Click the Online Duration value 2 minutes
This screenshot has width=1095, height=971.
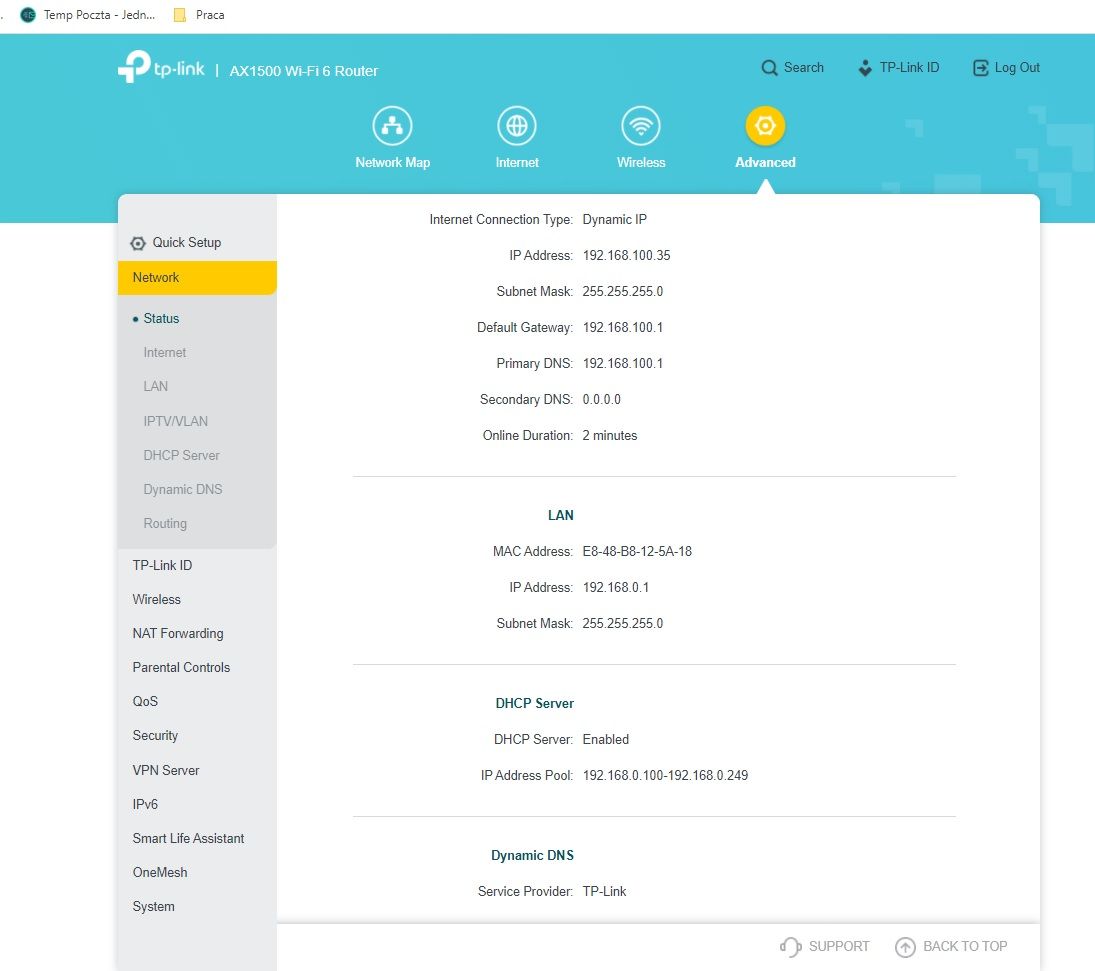click(x=610, y=436)
